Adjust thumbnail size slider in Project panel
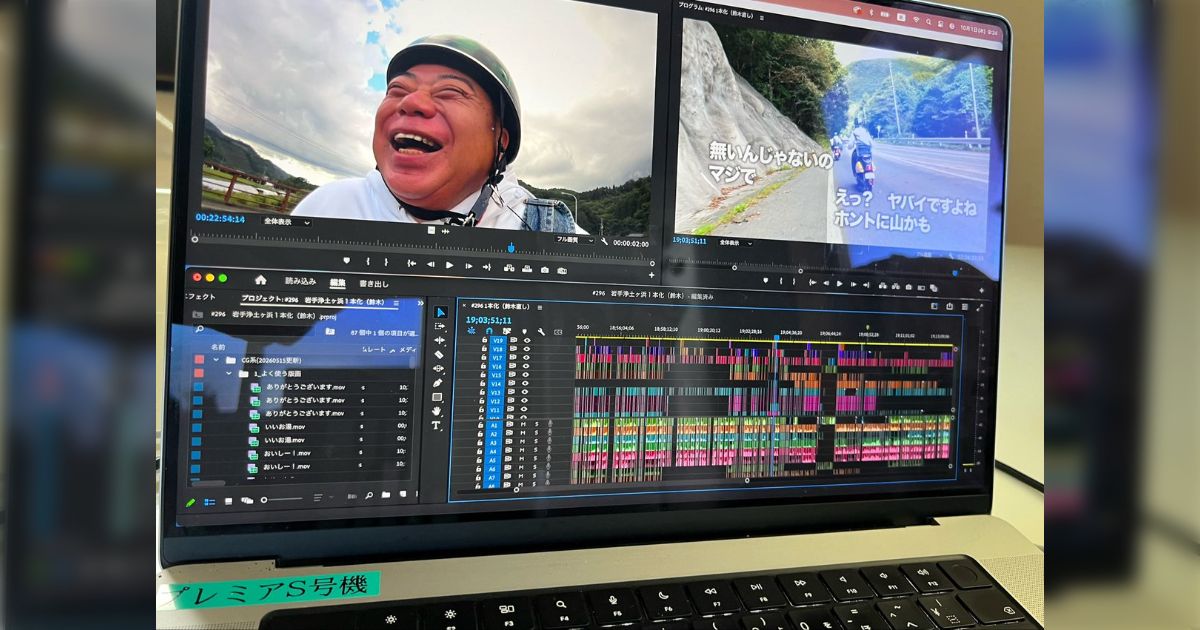This screenshot has width=1200, height=630. click(x=282, y=499)
